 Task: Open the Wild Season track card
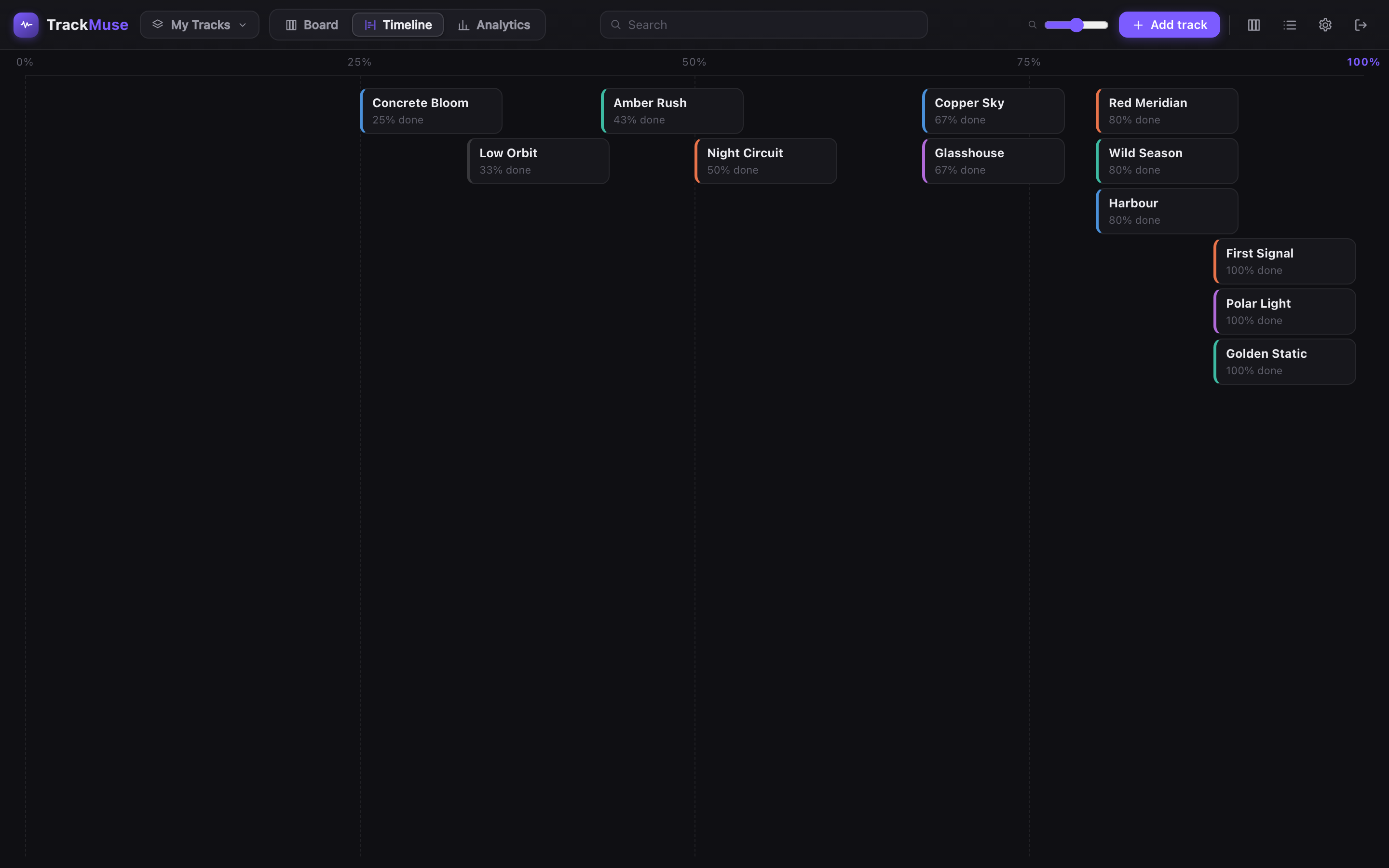point(1167,161)
